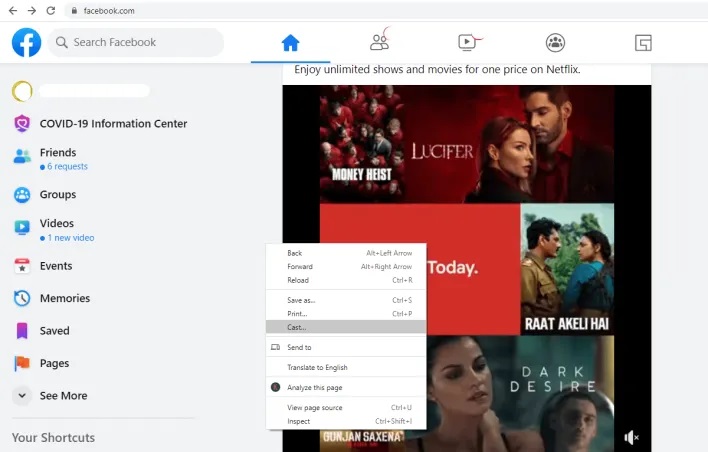Viewport: 708px width, 452px height.
Task: Open the Gaming tab icon
Action: [643, 43]
